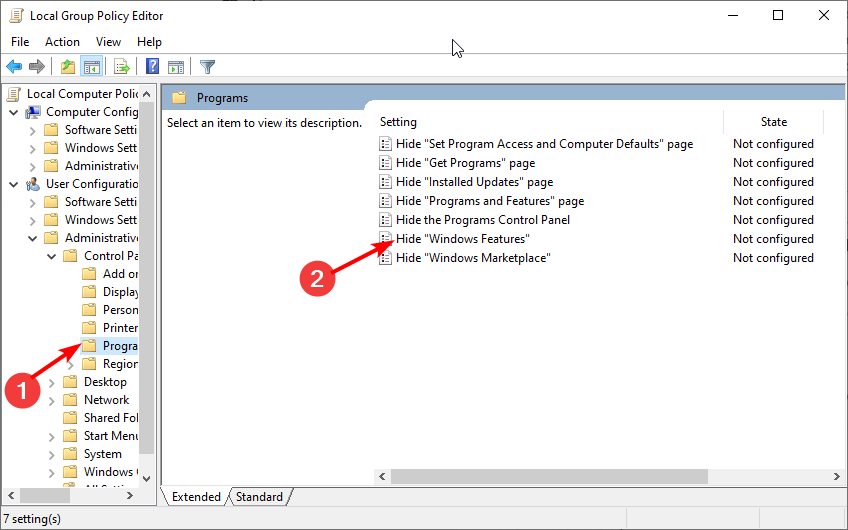The image size is (848, 530).
Task: Click the Desktop folder icon in tree
Action: point(70,382)
